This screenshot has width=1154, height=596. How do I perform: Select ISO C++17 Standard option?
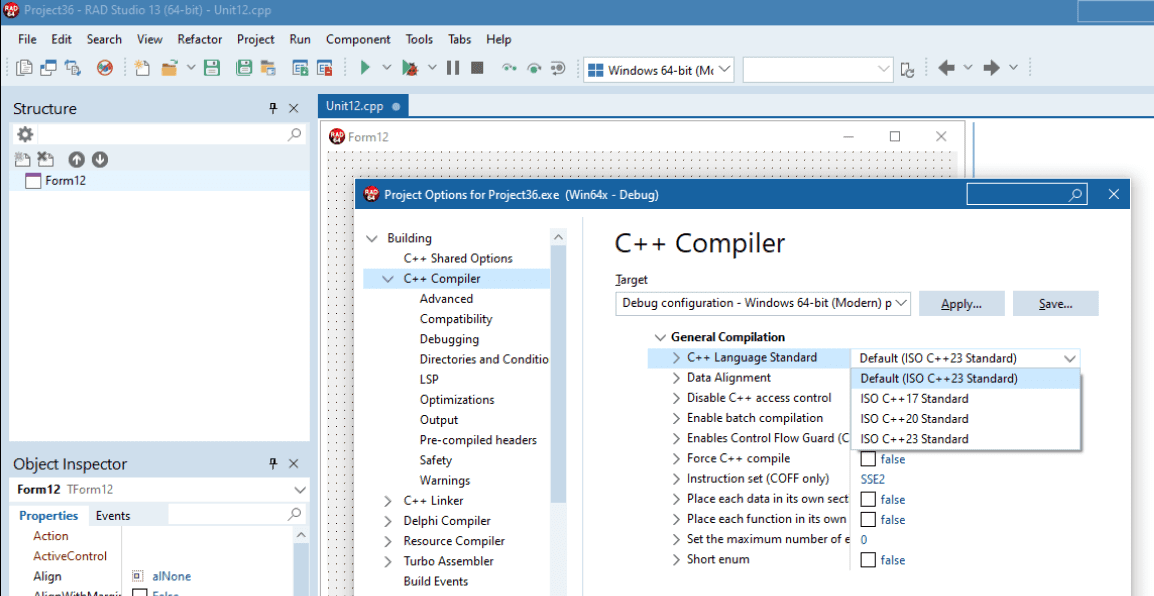[x=966, y=399]
